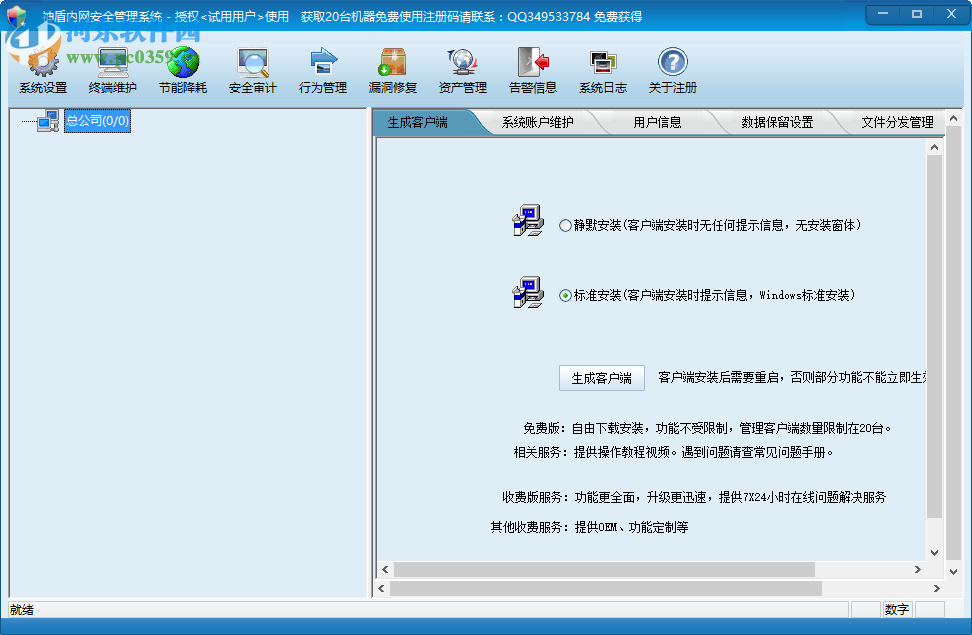Click the 生成客户端 button
972x635 pixels.
click(602, 378)
